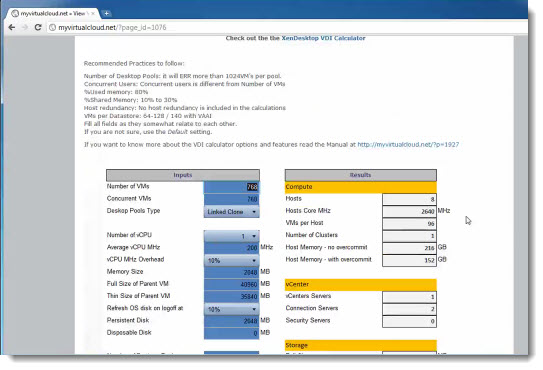
Task: Open the Number of vCPU dropdown
Action: click(x=231, y=236)
